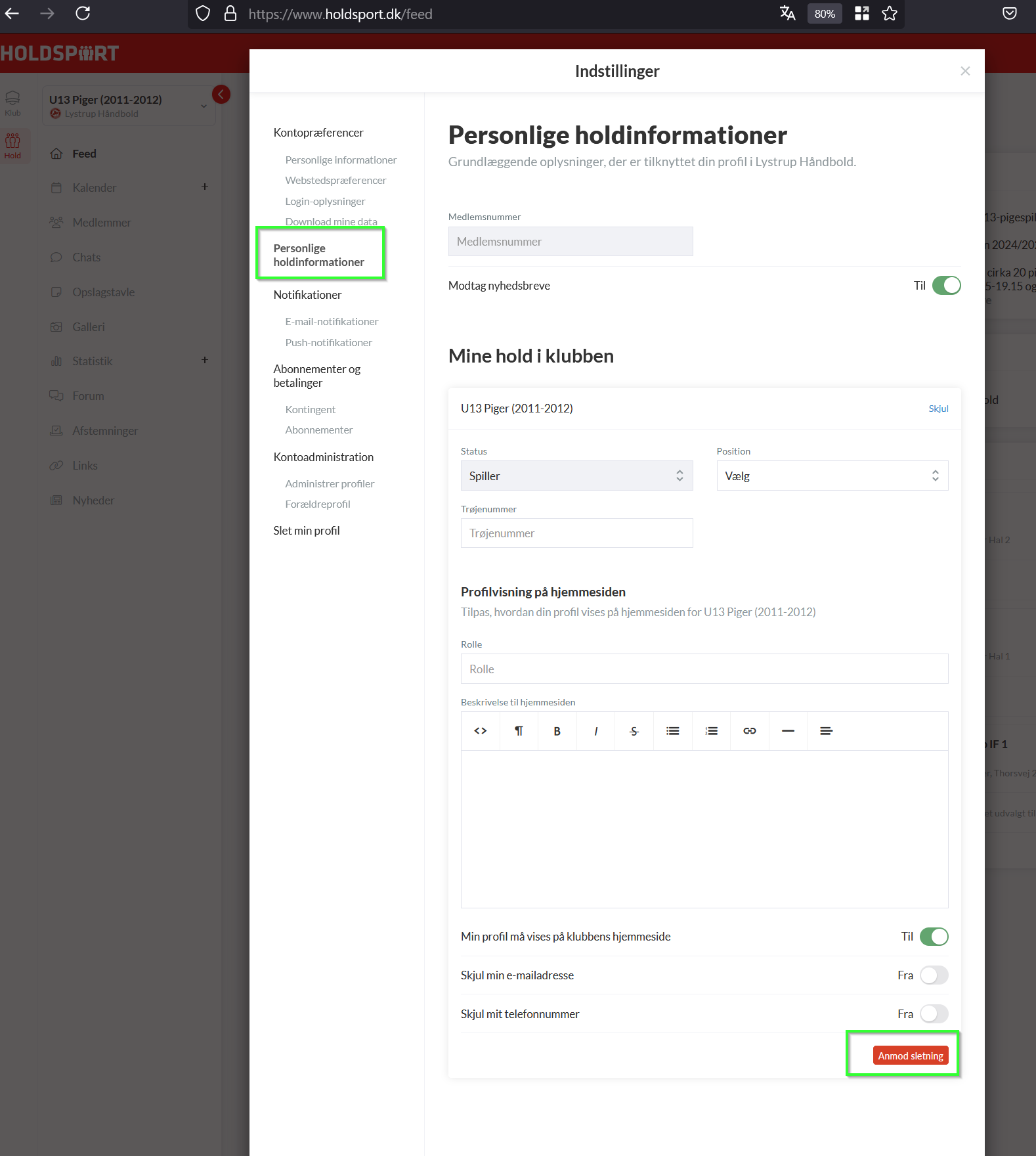The image size is (1036, 1156).
Task: Click the padlock site info icon
Action: (230, 14)
